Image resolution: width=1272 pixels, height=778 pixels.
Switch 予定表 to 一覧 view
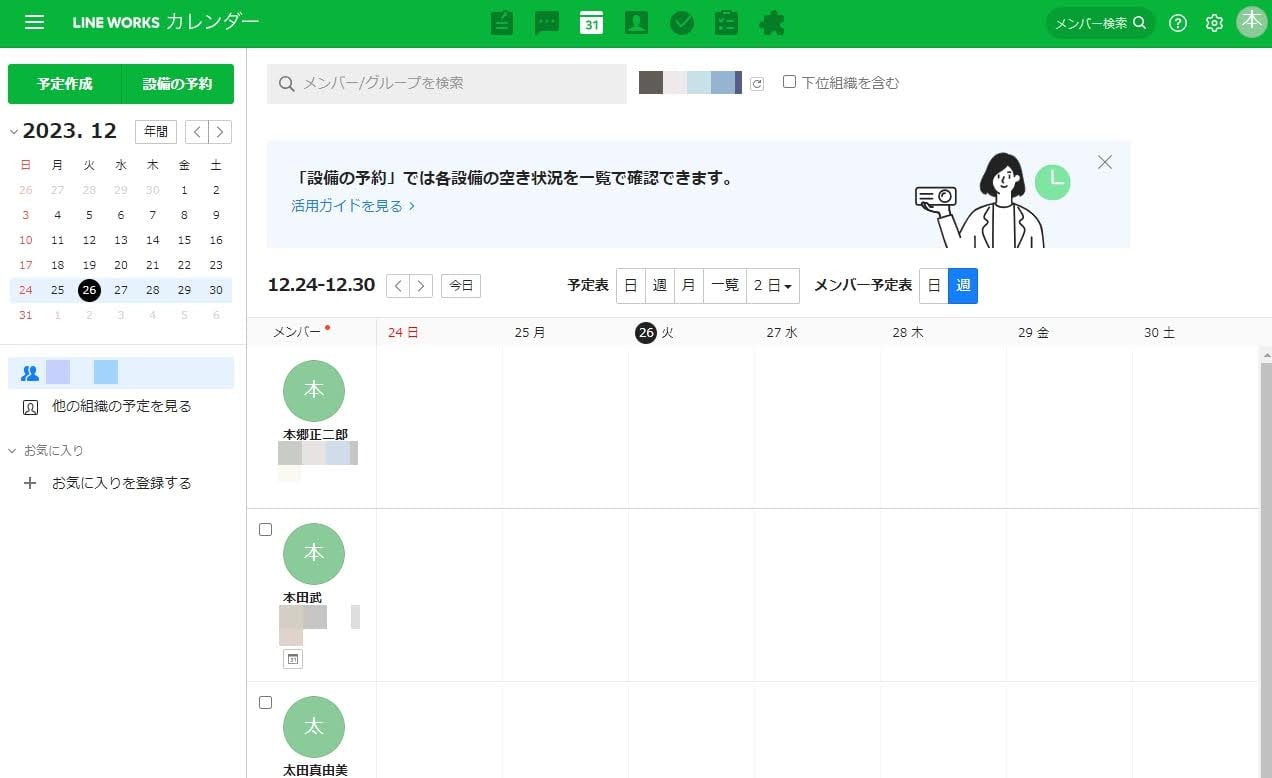pos(725,286)
